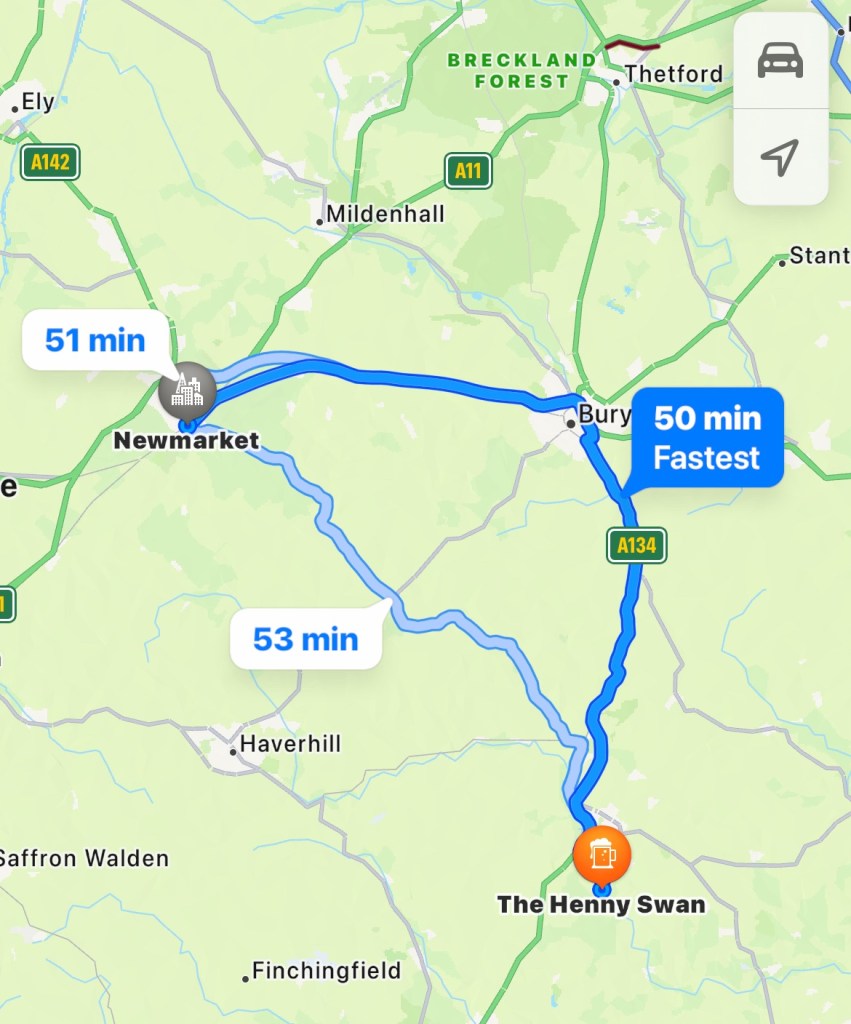Tap the A11 road shield
This screenshot has width=851, height=1024.
[x=468, y=171]
